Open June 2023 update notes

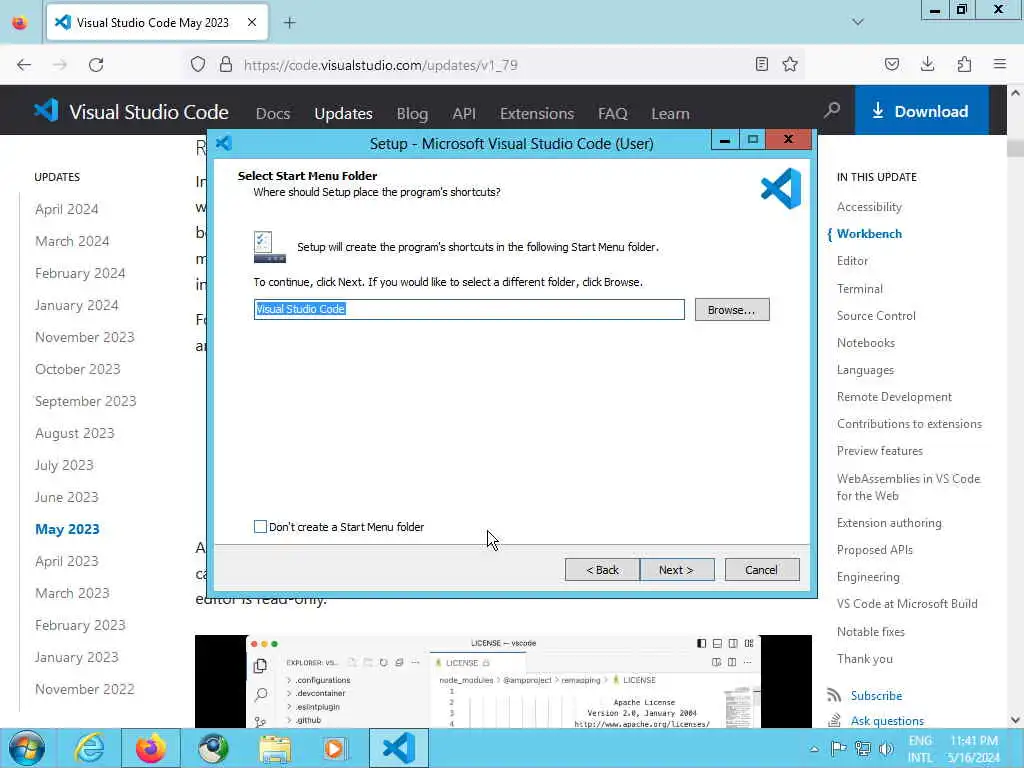(67, 497)
